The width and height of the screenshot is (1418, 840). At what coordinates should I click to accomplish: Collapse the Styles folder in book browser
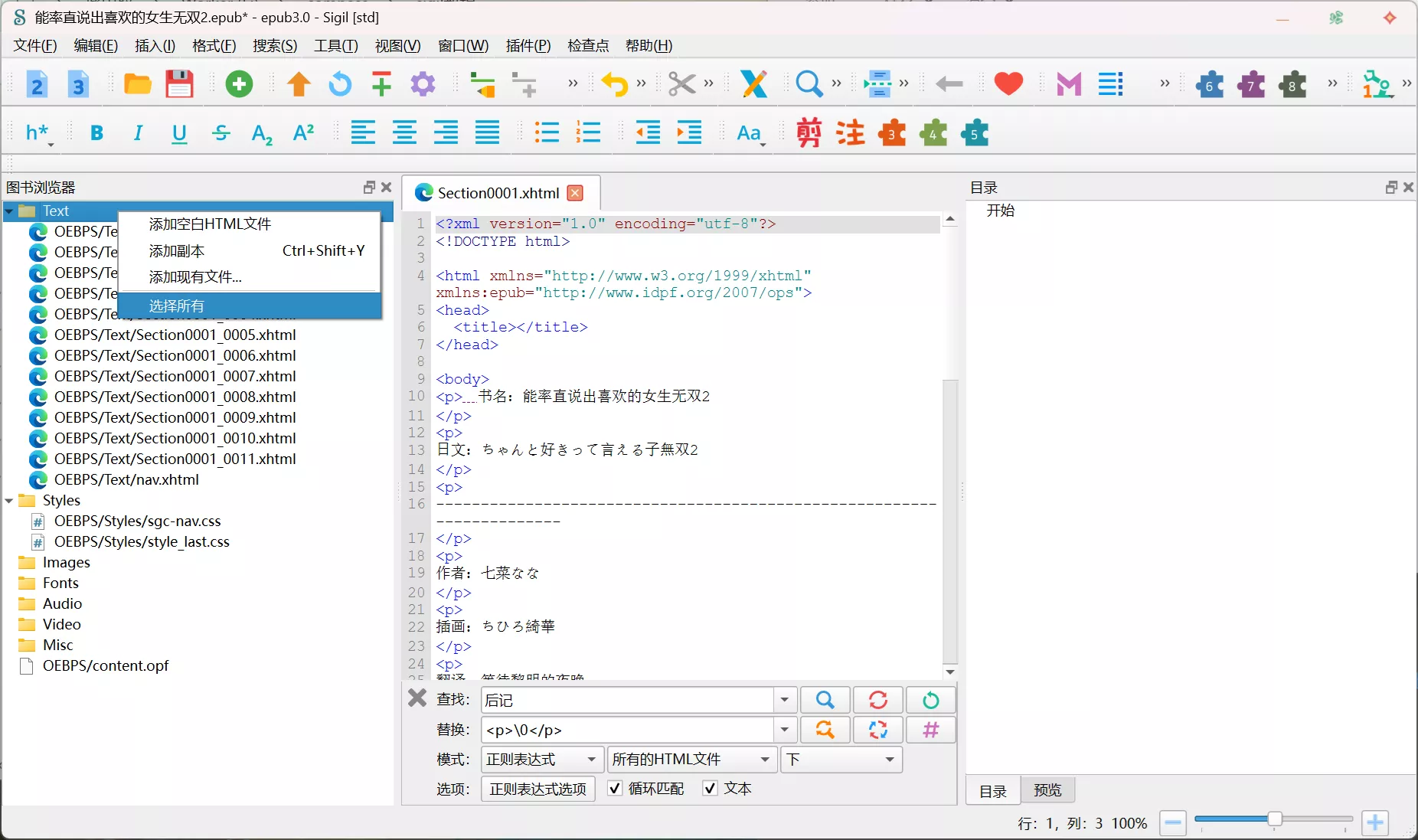tap(9, 501)
